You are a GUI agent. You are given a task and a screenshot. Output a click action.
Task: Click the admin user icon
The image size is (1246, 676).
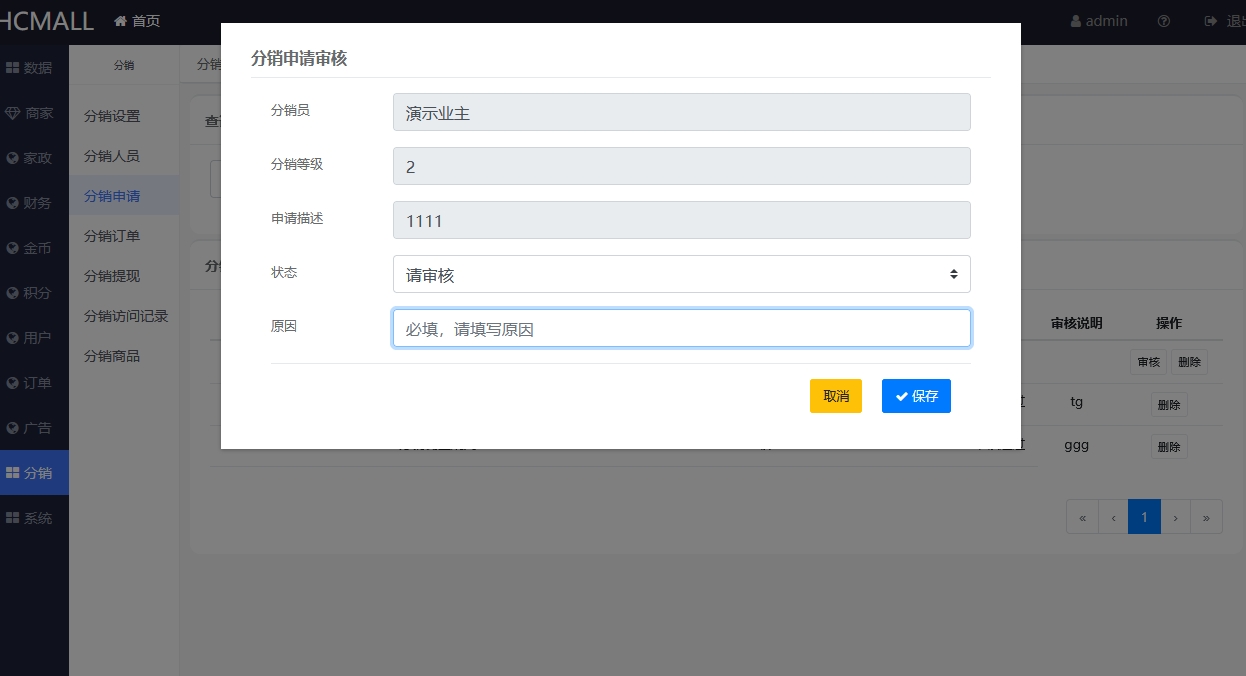1076,21
